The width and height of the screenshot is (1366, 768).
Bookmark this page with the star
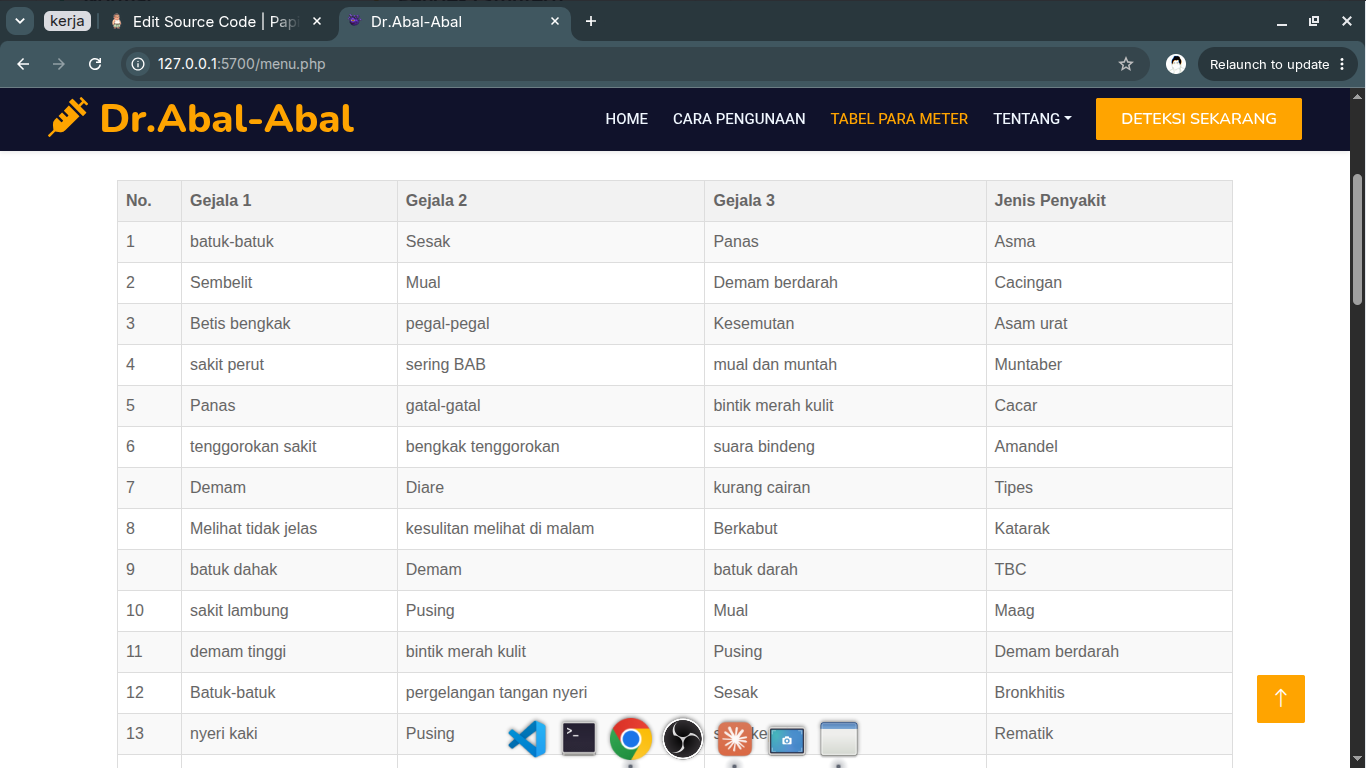1126,64
